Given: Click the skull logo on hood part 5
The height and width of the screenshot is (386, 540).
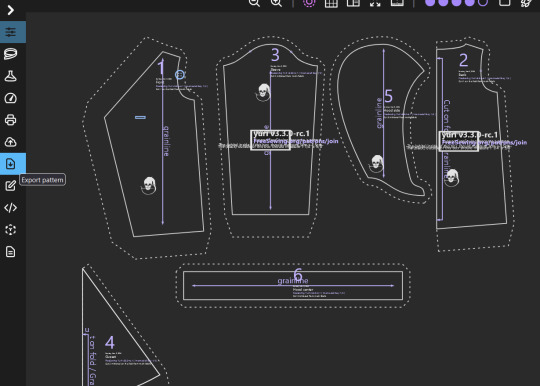Looking at the screenshot, I should (x=377, y=164).
